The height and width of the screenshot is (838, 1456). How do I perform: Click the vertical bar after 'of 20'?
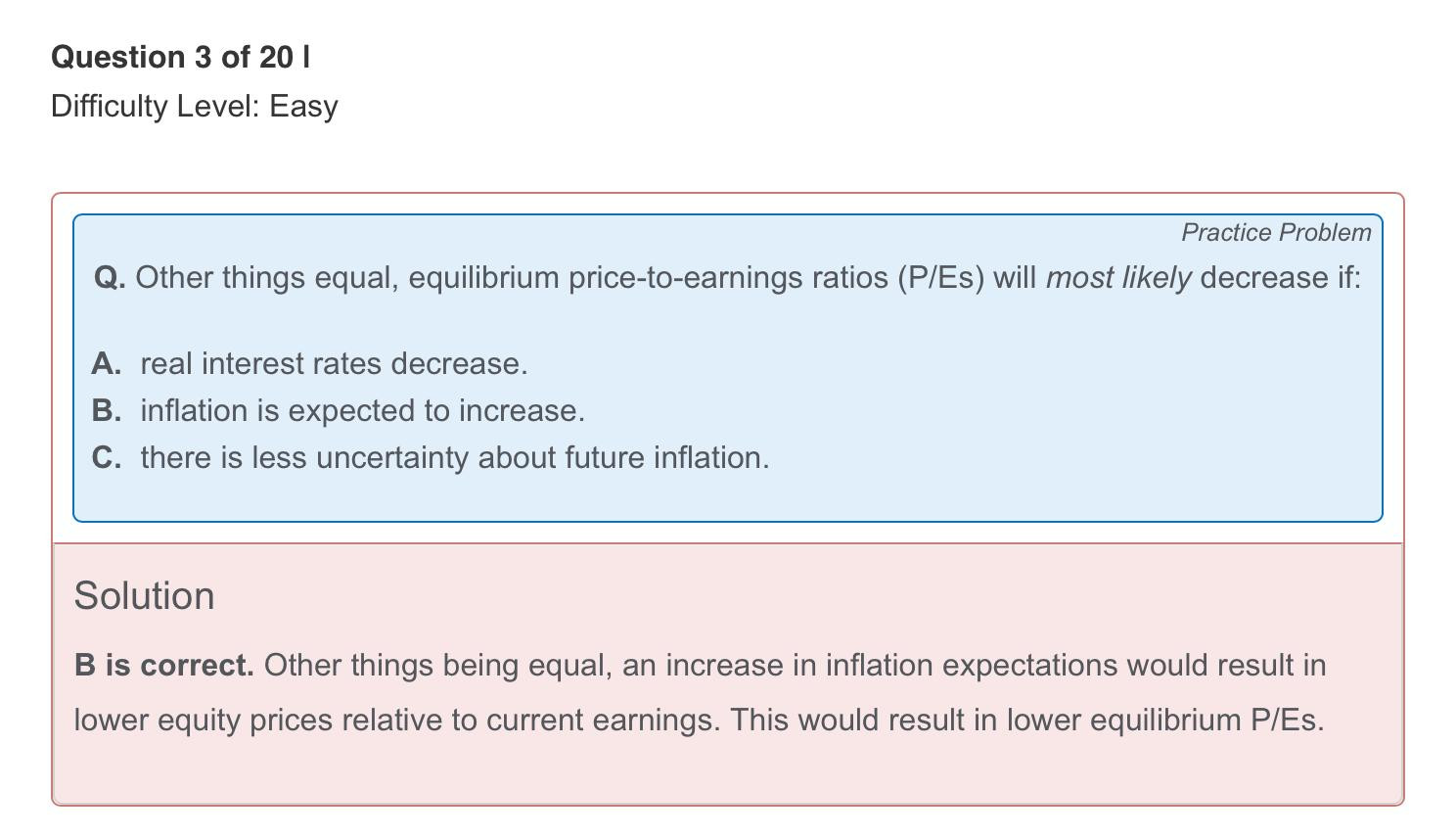tap(306, 57)
